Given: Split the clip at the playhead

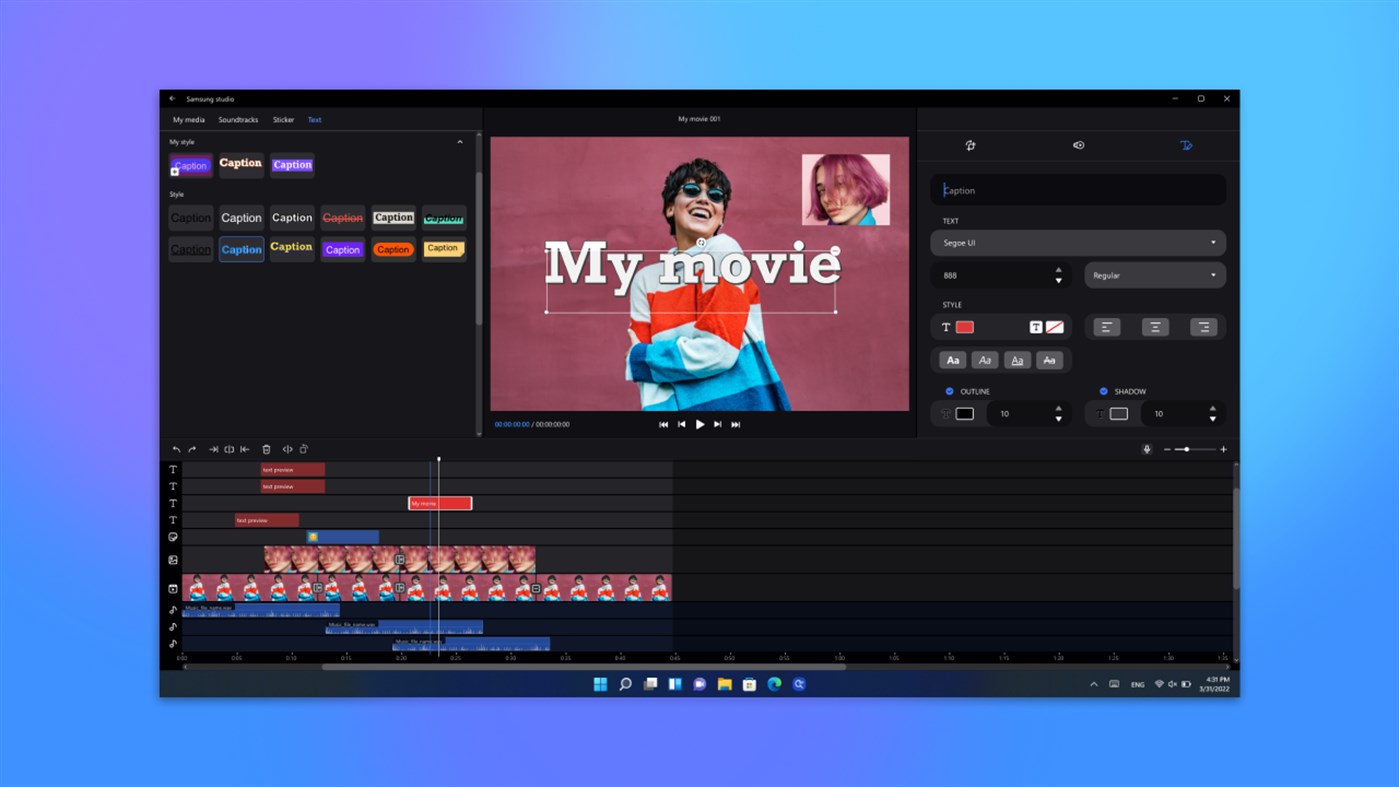Looking at the screenshot, I should (x=229, y=450).
